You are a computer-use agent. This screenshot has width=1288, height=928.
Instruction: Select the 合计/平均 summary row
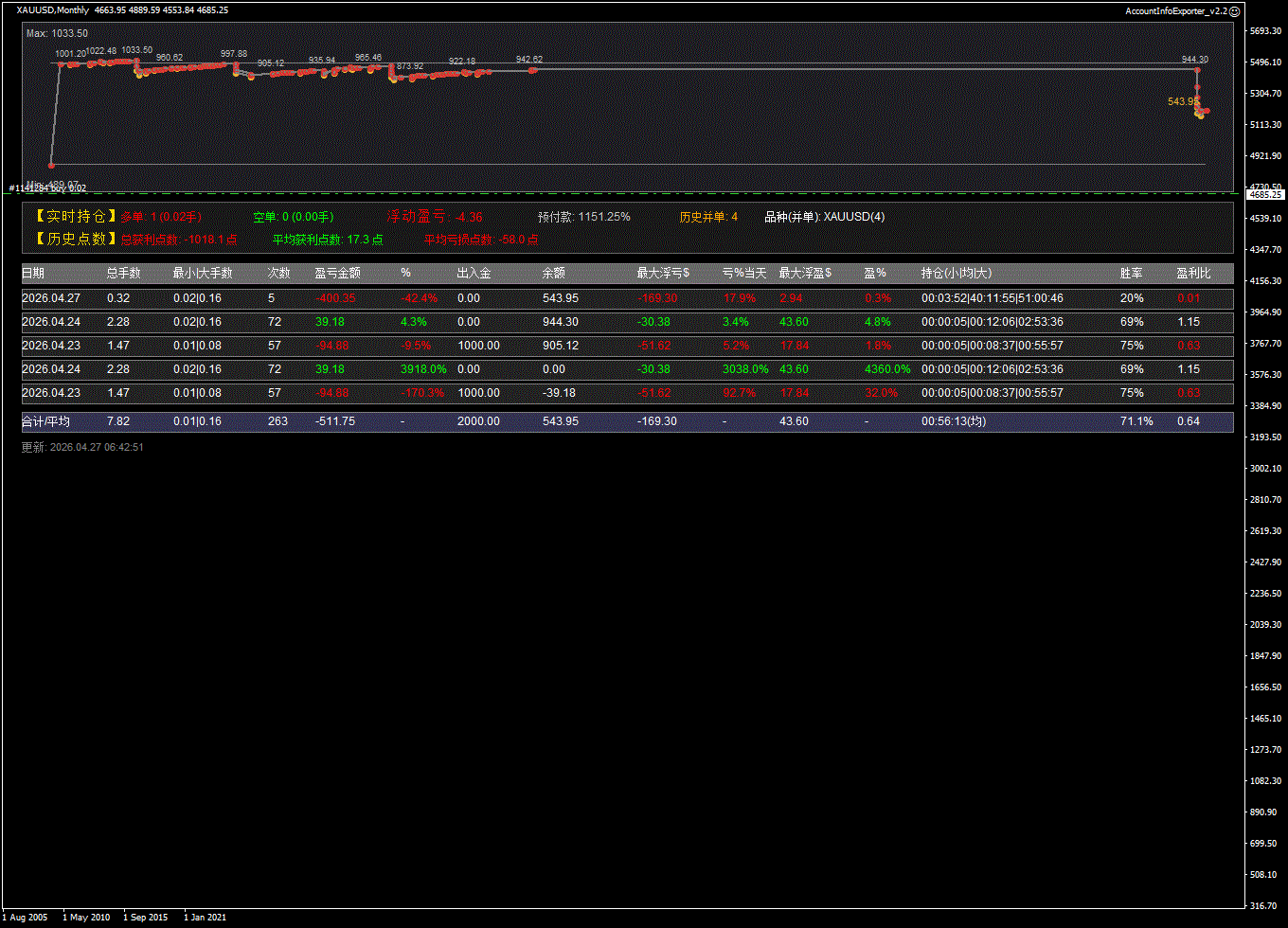(45, 421)
